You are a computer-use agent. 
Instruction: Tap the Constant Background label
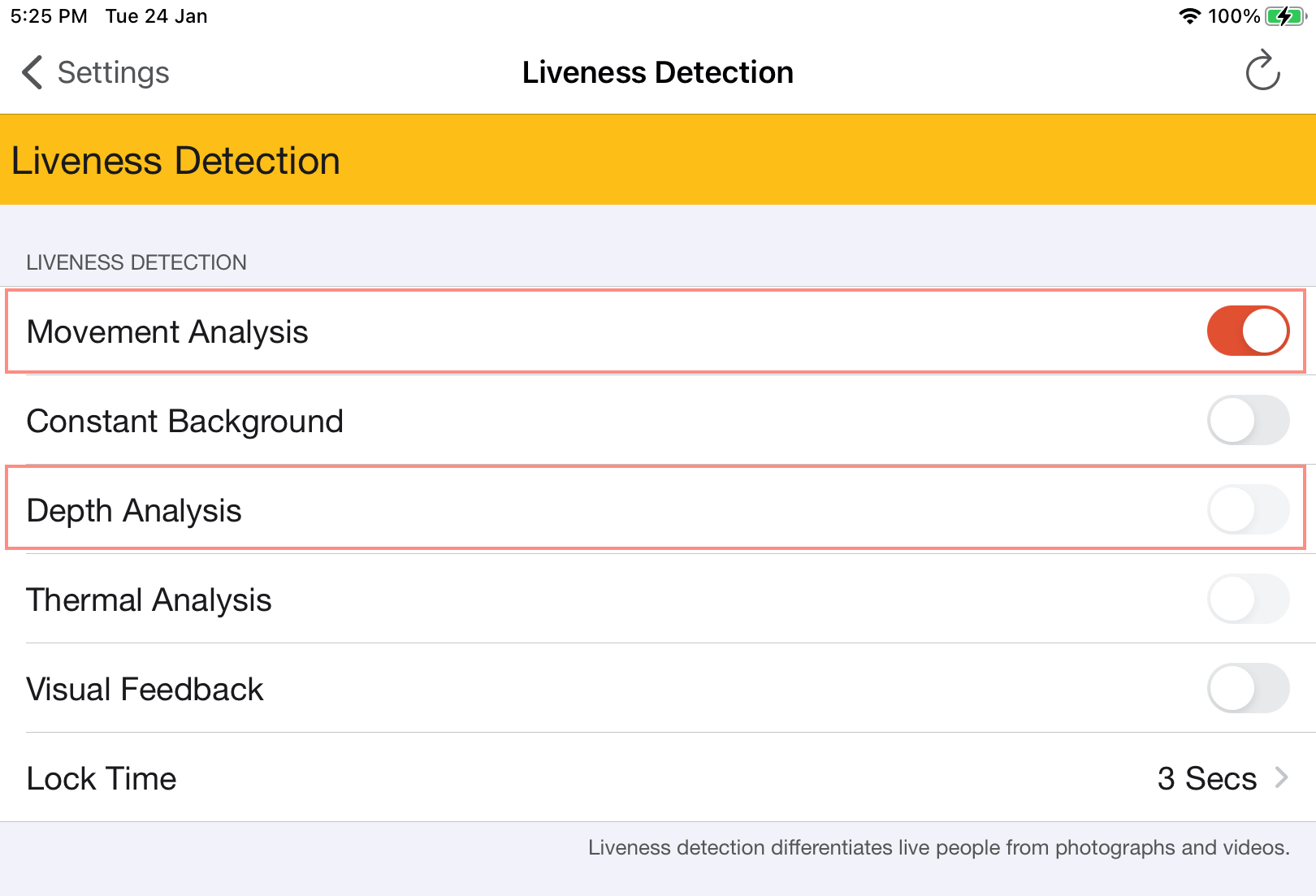click(184, 421)
